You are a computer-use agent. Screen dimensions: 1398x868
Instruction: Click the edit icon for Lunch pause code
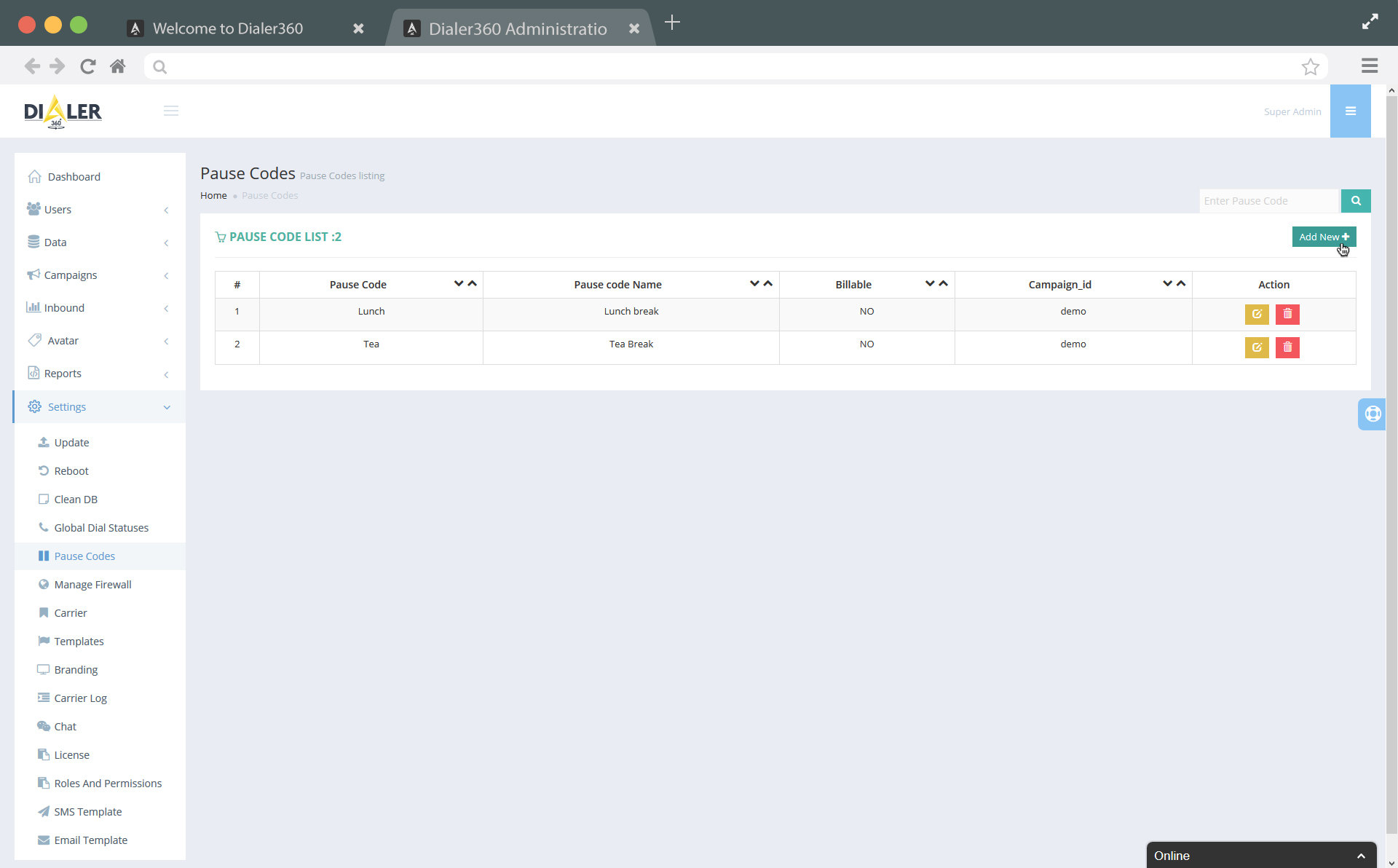click(1257, 314)
